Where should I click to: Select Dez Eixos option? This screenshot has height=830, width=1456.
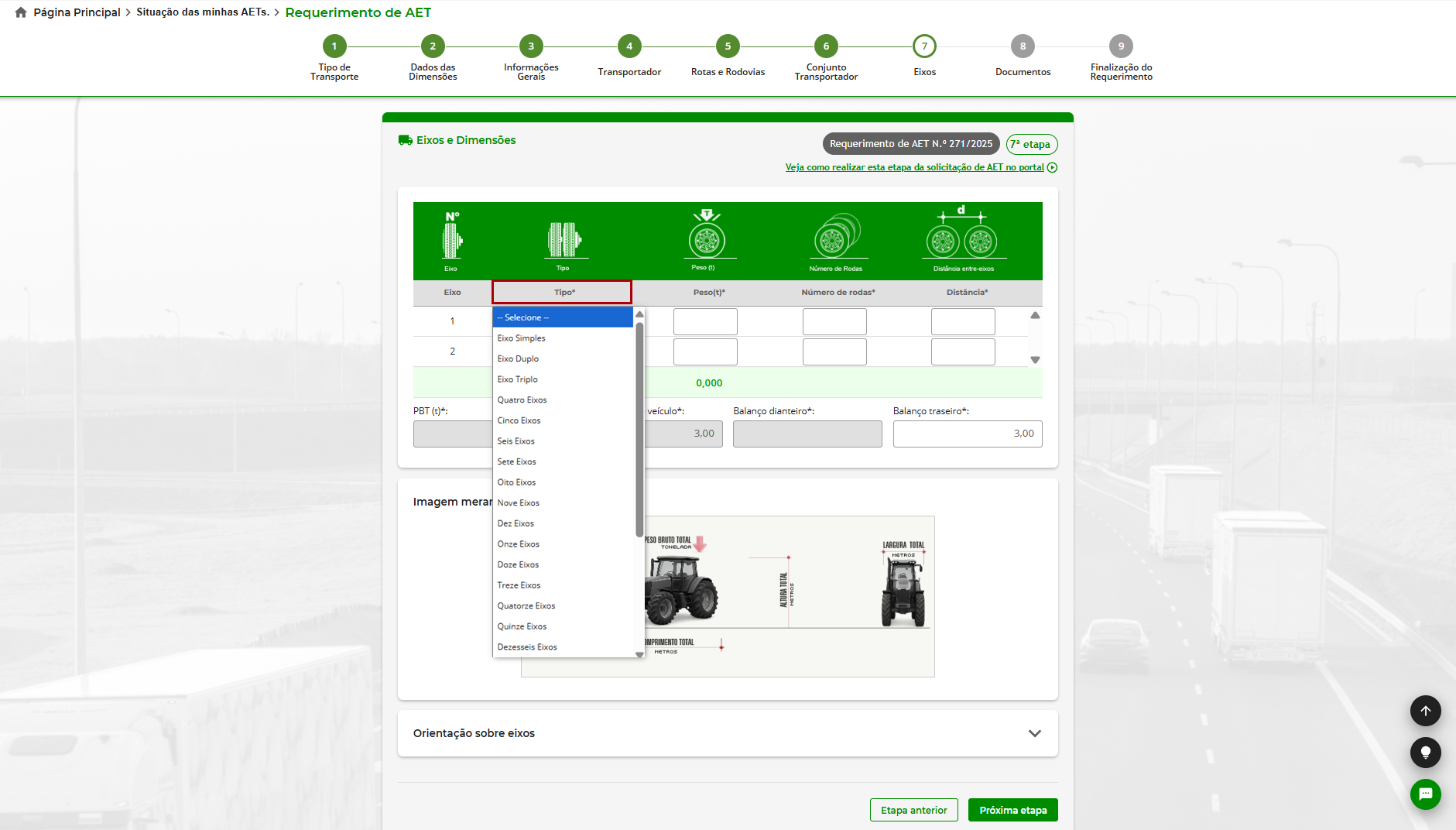tap(563, 523)
